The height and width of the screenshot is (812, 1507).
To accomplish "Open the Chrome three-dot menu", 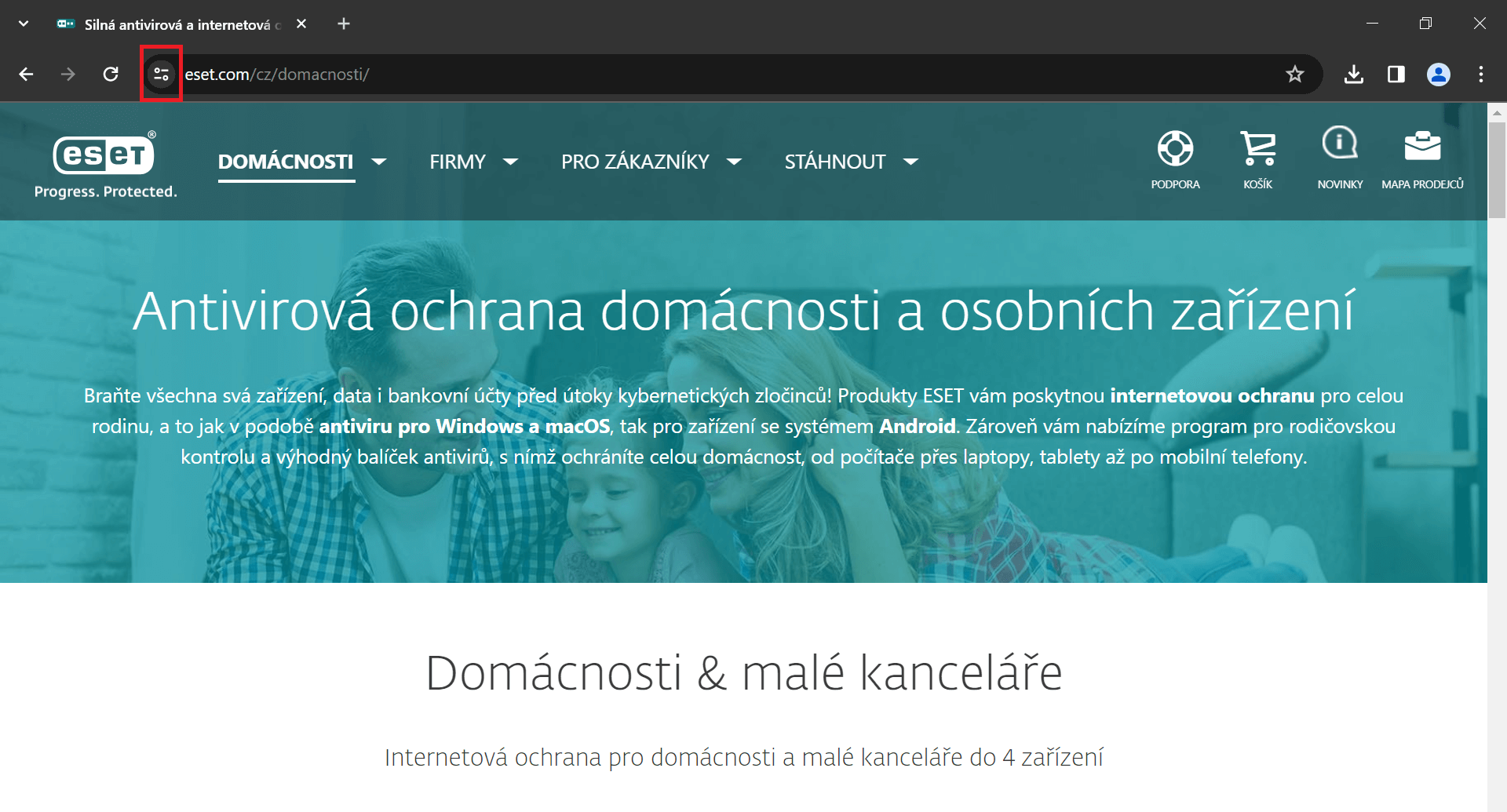I will [x=1480, y=74].
